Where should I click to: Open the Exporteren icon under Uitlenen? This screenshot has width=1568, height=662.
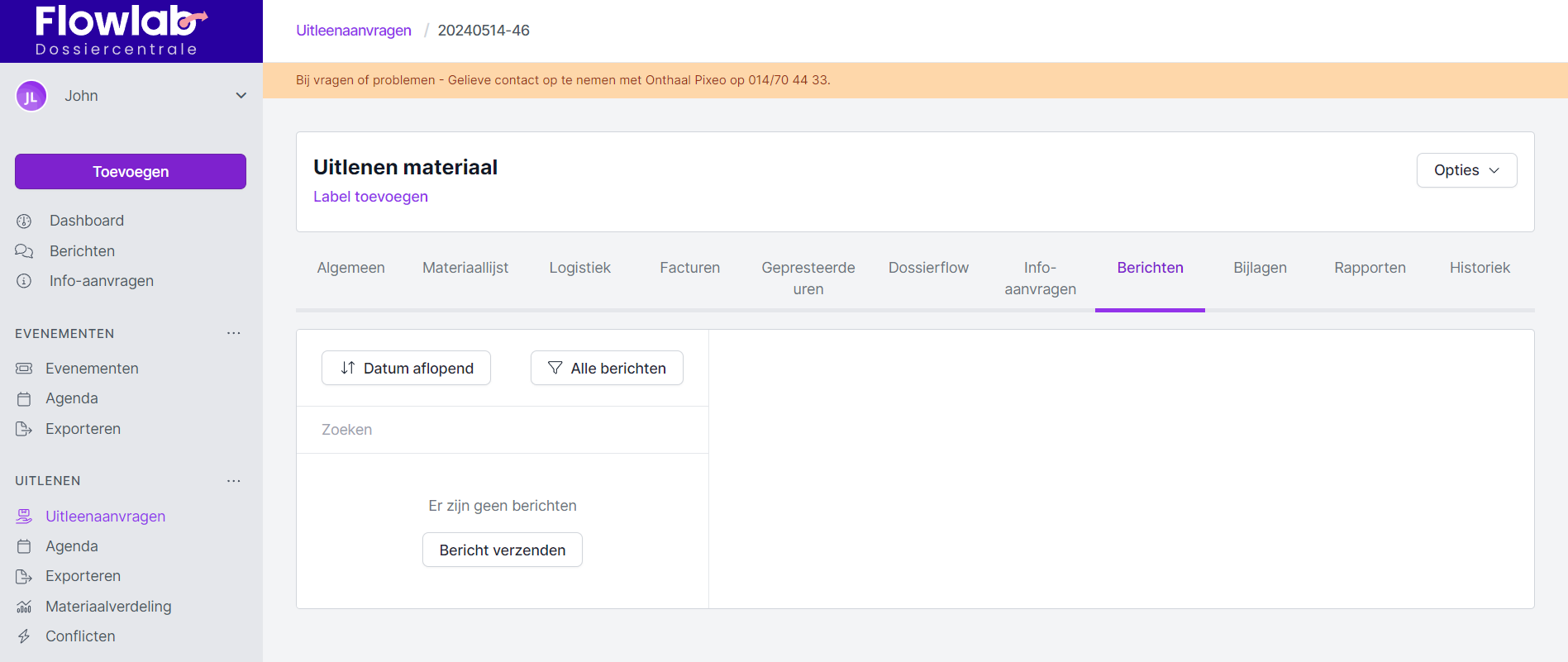(x=24, y=576)
